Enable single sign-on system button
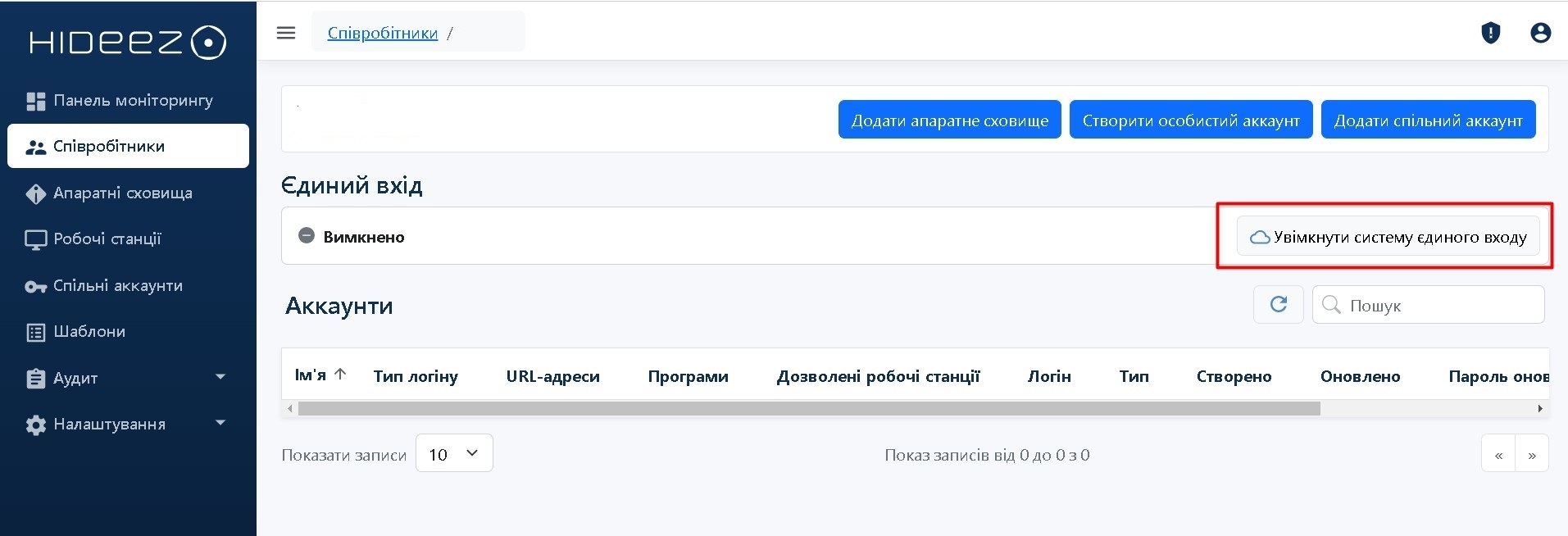 pyautogui.click(x=1387, y=237)
